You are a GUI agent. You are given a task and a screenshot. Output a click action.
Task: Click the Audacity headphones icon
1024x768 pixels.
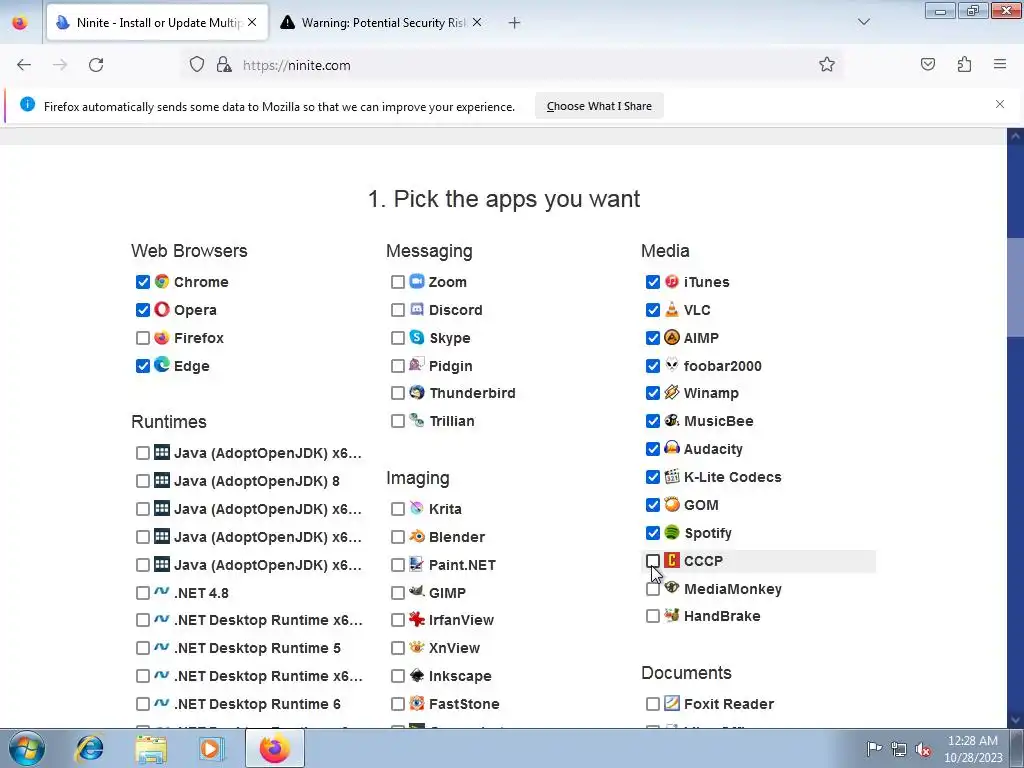click(672, 448)
